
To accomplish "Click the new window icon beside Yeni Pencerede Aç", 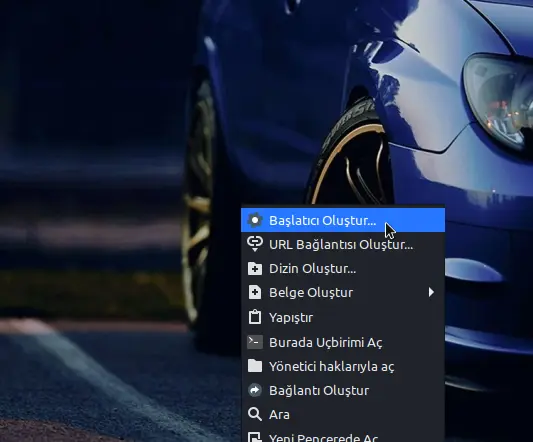I will click(x=255, y=437).
